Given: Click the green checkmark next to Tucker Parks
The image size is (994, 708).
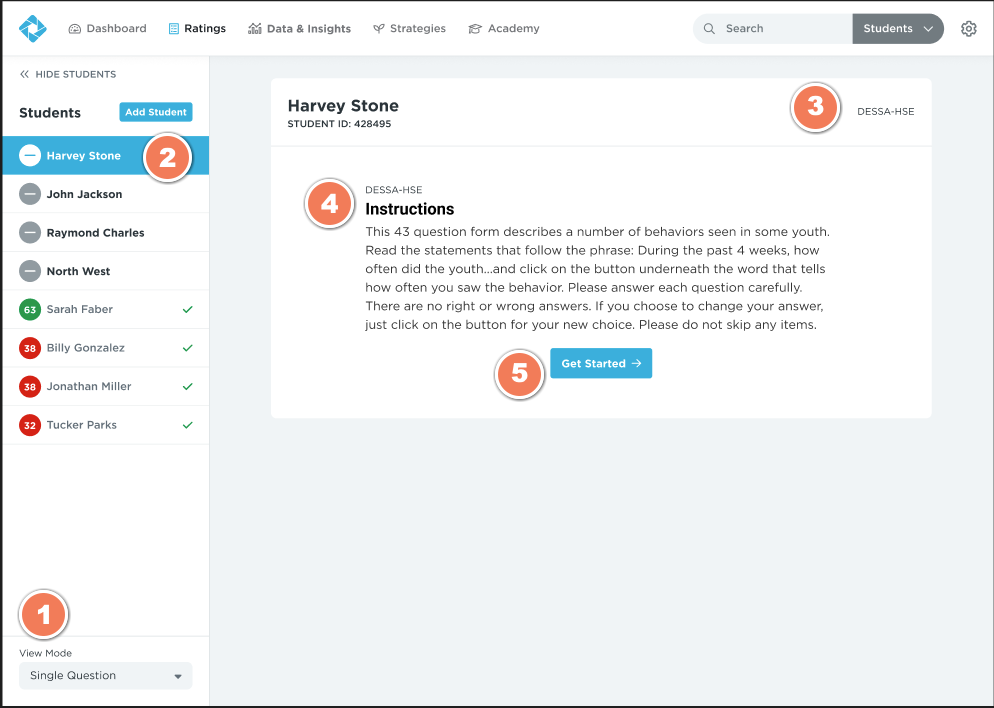Looking at the screenshot, I should point(187,425).
